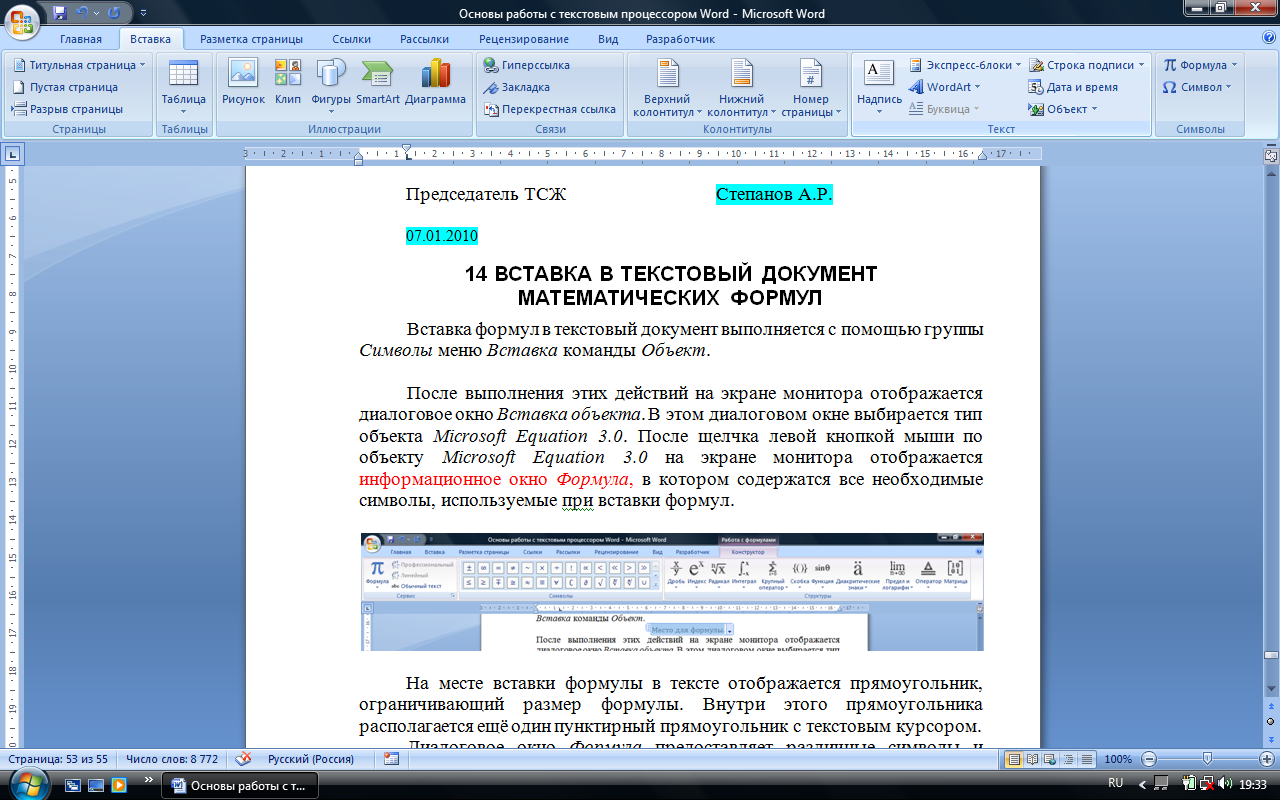Image resolution: width=1280 pixels, height=800 pixels.
Task: Click the spelling check status icon
Action: (244, 759)
